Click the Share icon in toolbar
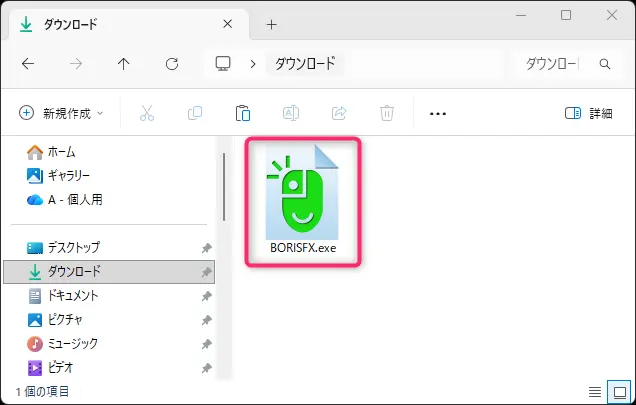This screenshot has height=405, width=636. point(339,113)
